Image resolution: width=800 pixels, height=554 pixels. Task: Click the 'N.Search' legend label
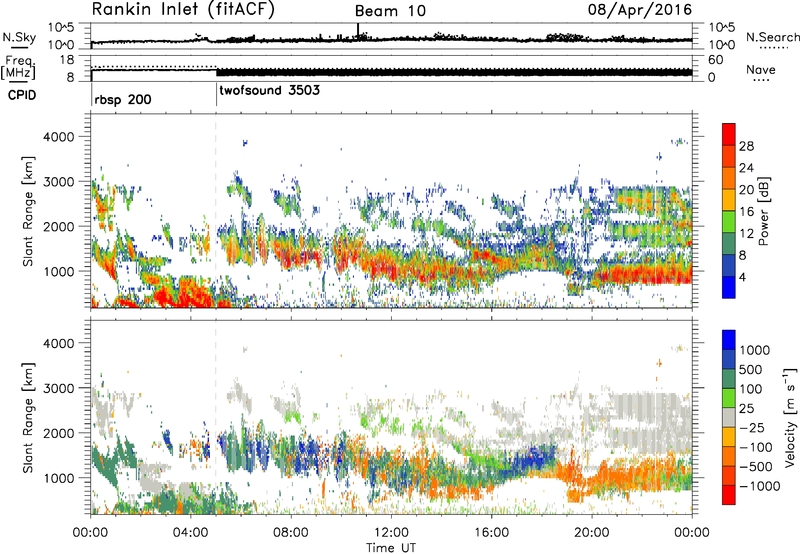772,37
